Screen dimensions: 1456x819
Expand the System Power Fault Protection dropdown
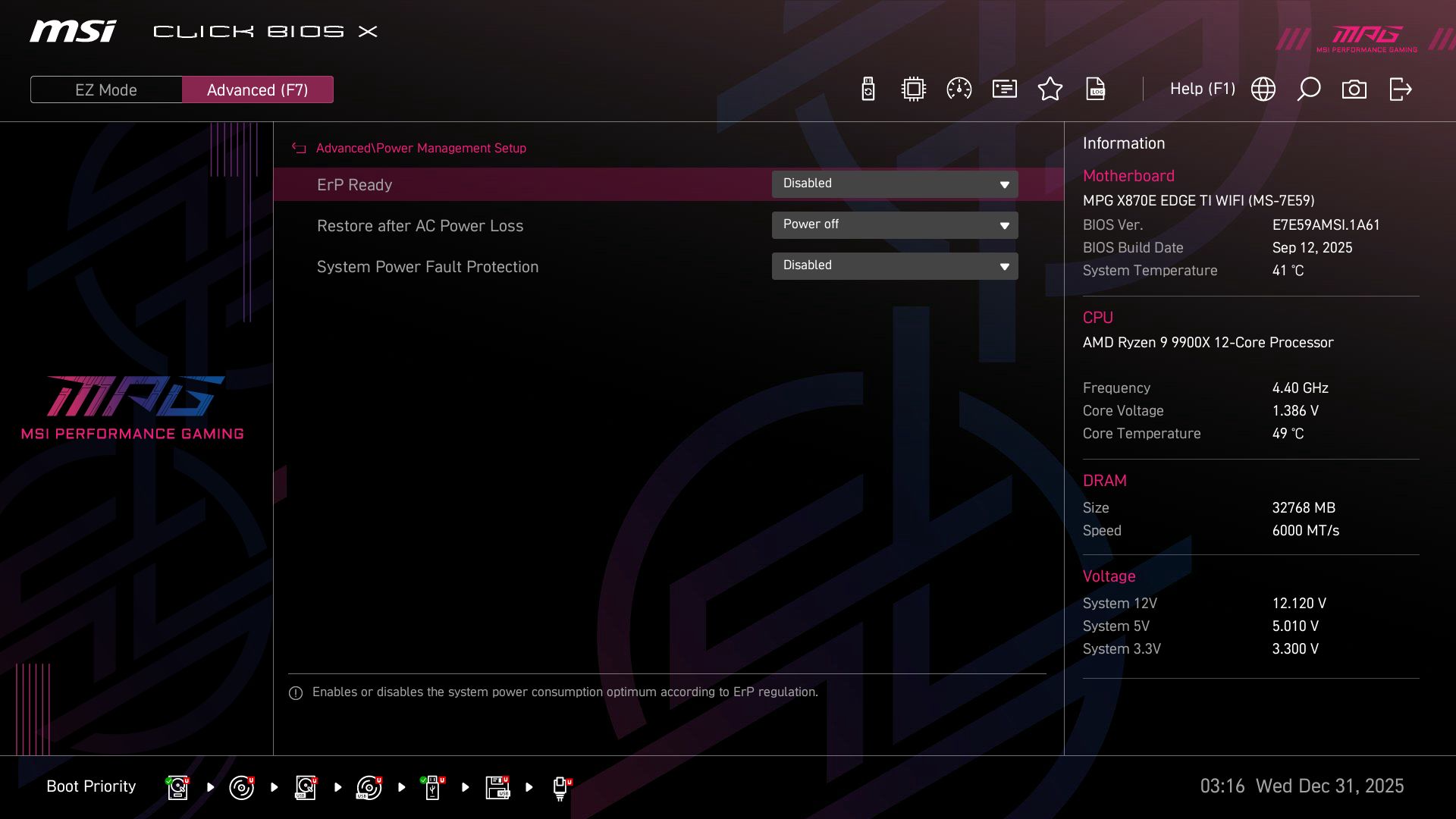895,265
